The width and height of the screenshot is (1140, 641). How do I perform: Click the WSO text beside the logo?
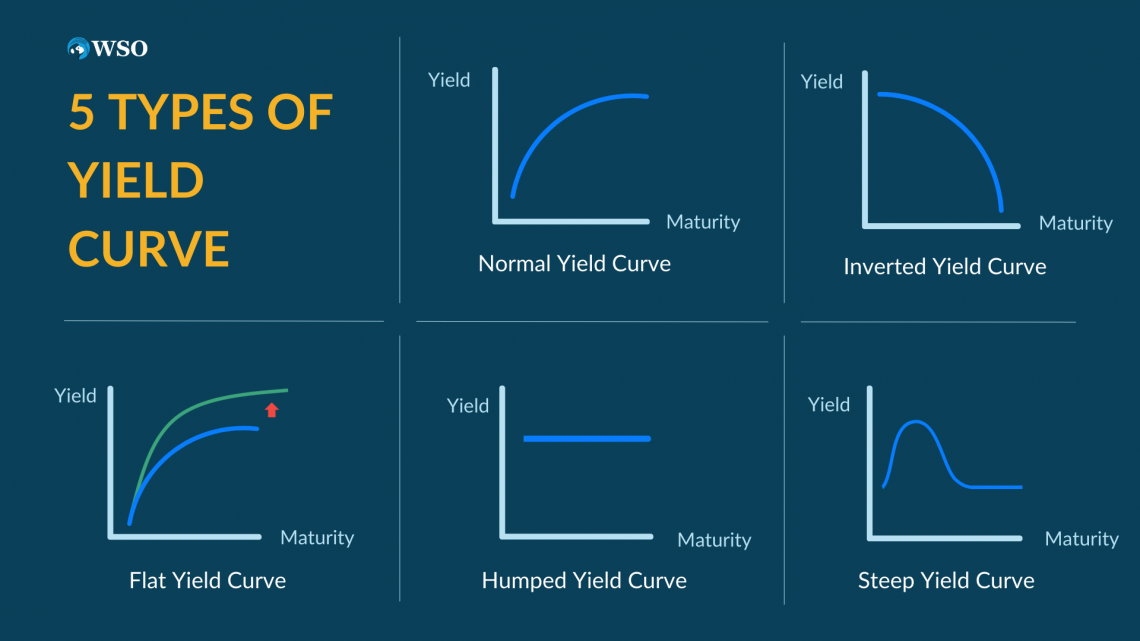pos(120,49)
